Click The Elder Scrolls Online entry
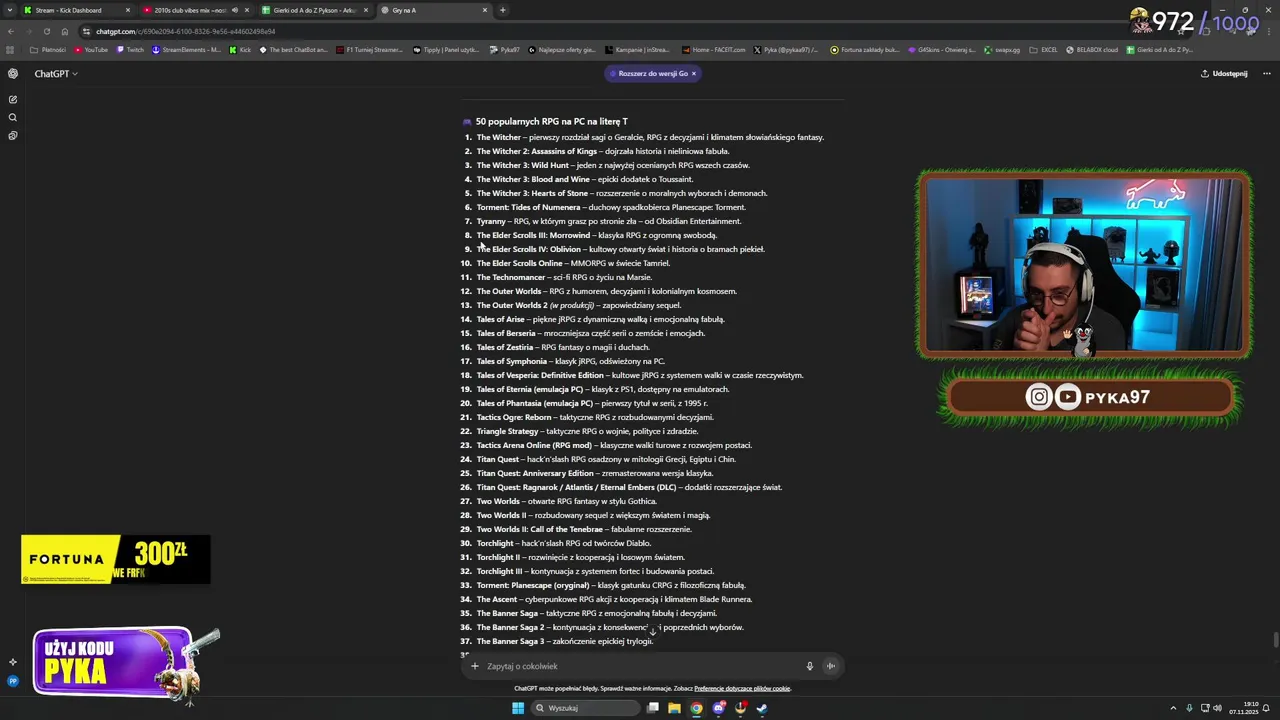 tap(573, 263)
